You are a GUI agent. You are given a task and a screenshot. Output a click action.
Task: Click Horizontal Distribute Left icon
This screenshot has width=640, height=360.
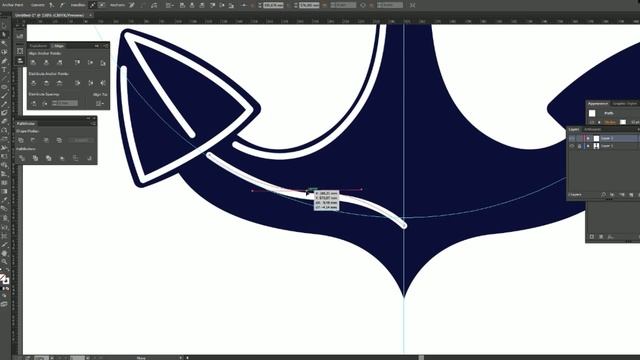point(77,83)
